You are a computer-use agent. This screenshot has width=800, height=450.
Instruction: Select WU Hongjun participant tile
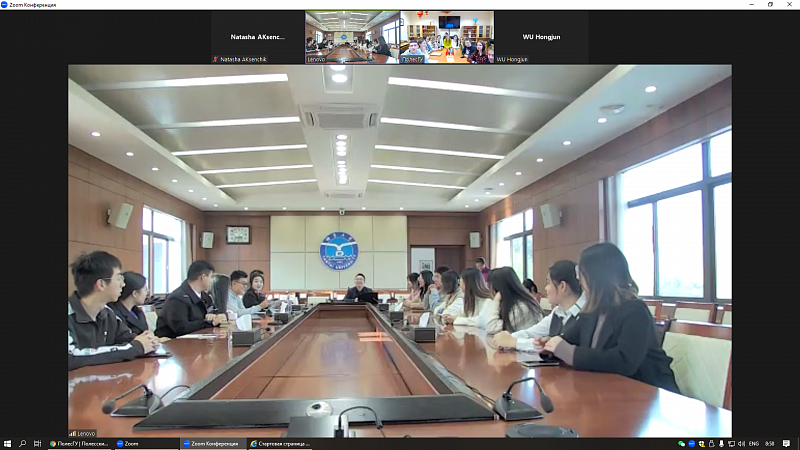click(x=541, y=37)
